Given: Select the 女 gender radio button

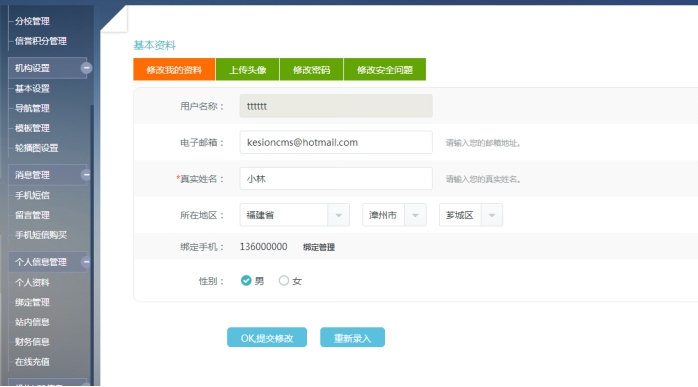Looking at the screenshot, I should click(x=284, y=281).
